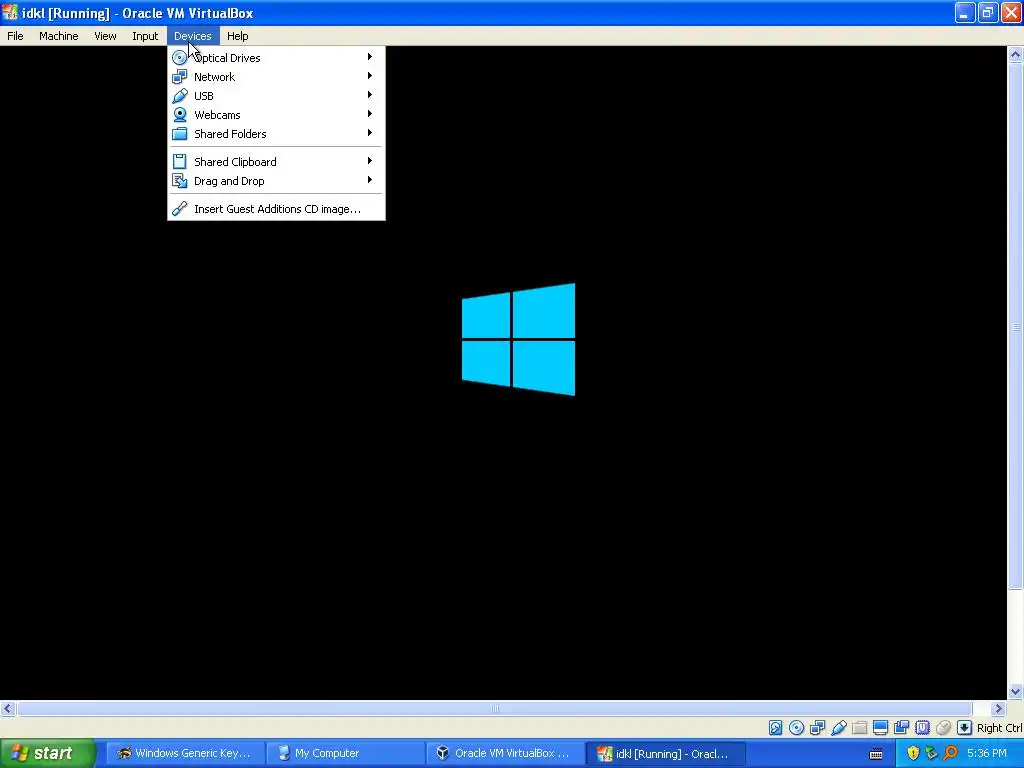Image resolution: width=1024 pixels, height=768 pixels.
Task: Open the Shared Folders submenu
Action: click(276, 133)
